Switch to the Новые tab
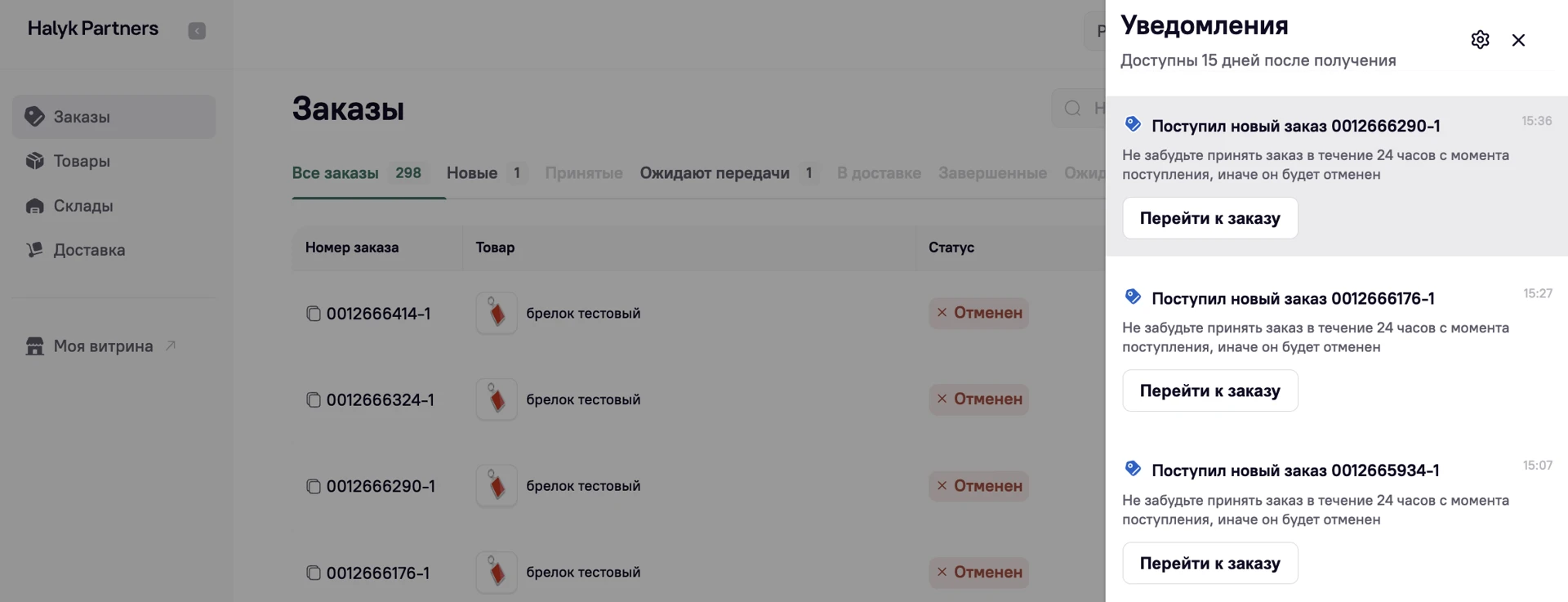Viewport: 1568px width, 602px height. pyautogui.click(x=472, y=173)
